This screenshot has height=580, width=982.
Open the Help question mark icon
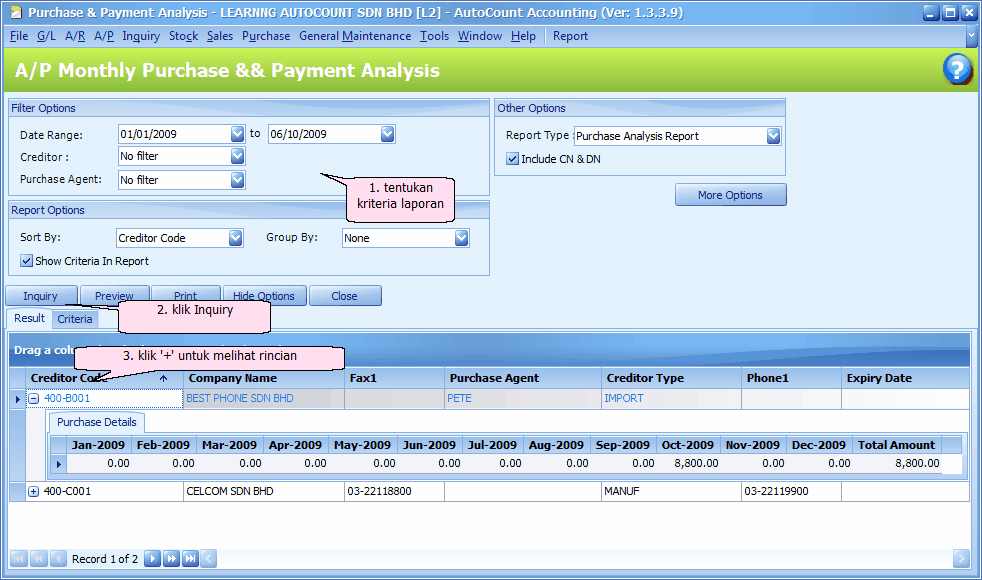point(957,69)
